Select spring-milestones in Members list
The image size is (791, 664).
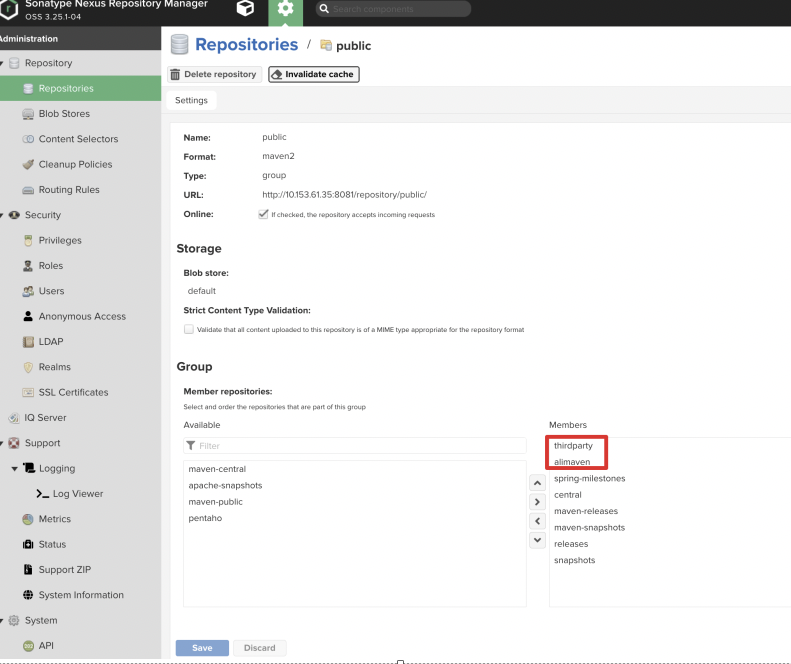coord(590,478)
